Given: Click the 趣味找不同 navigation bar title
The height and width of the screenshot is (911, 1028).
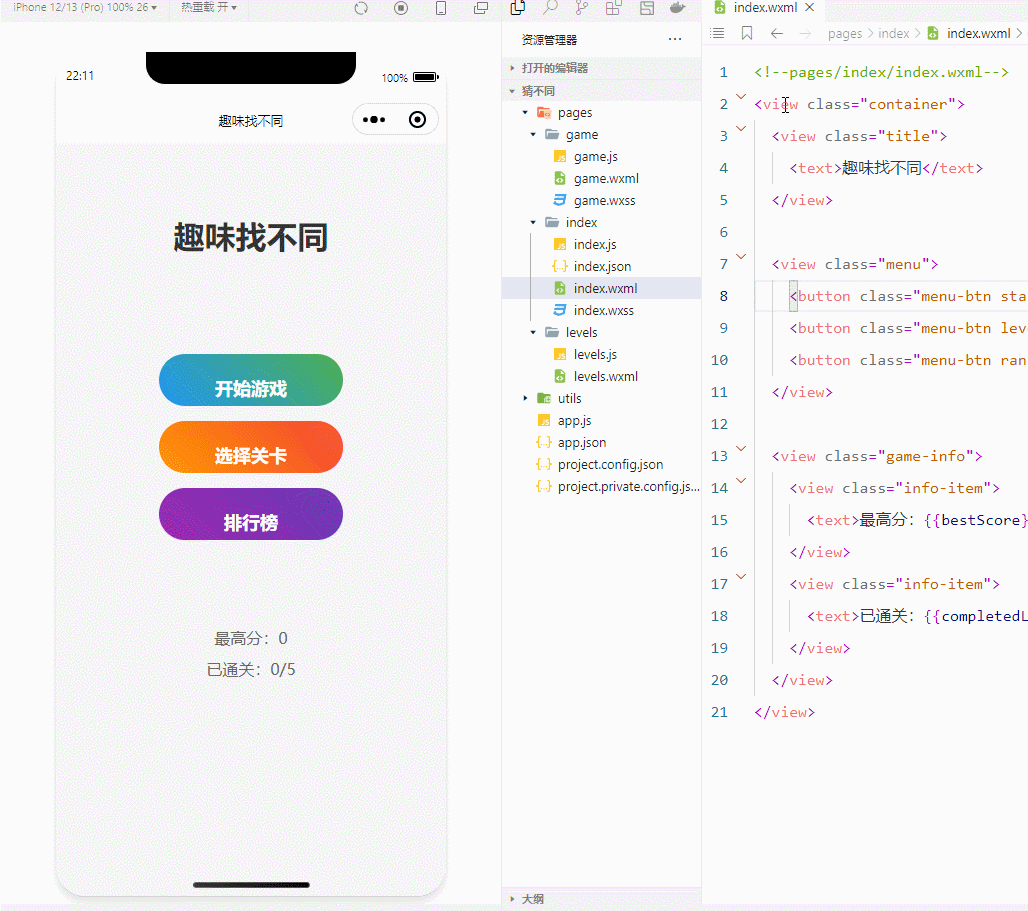Looking at the screenshot, I should coord(250,121).
